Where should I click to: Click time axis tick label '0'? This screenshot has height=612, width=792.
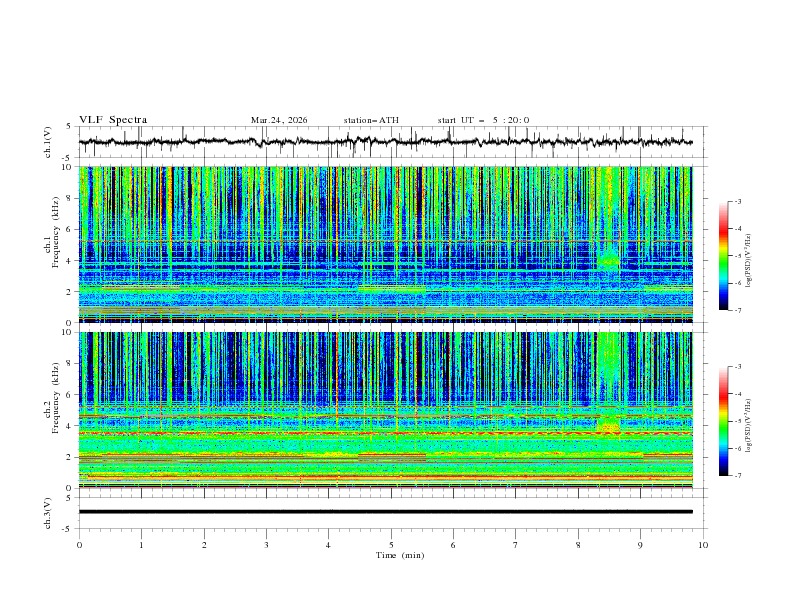pyautogui.click(x=79, y=545)
